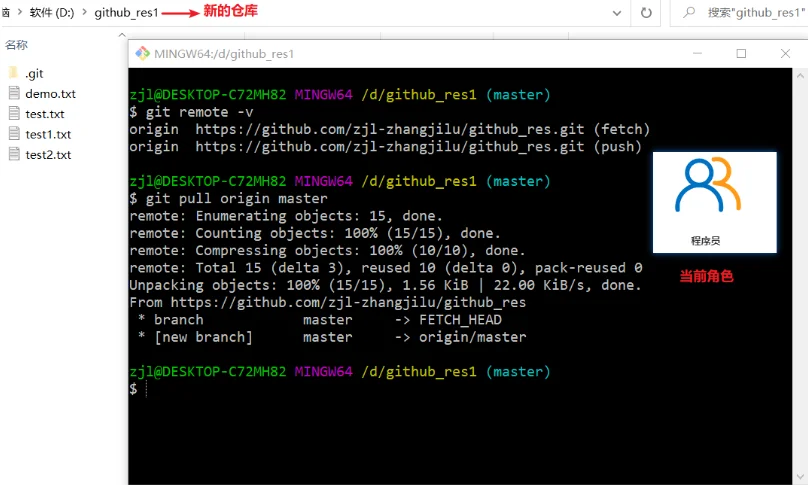
Task: Click the test2.txt file icon
Action: click(x=13, y=154)
